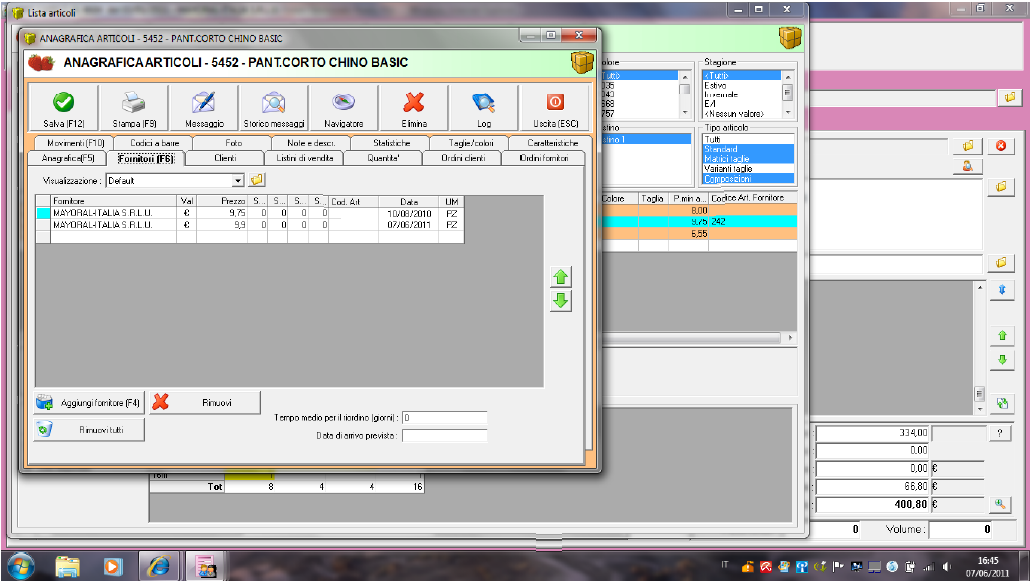Select Varianti taglie in Tipo articolo list
The height and width of the screenshot is (581, 1034).
(x=748, y=169)
